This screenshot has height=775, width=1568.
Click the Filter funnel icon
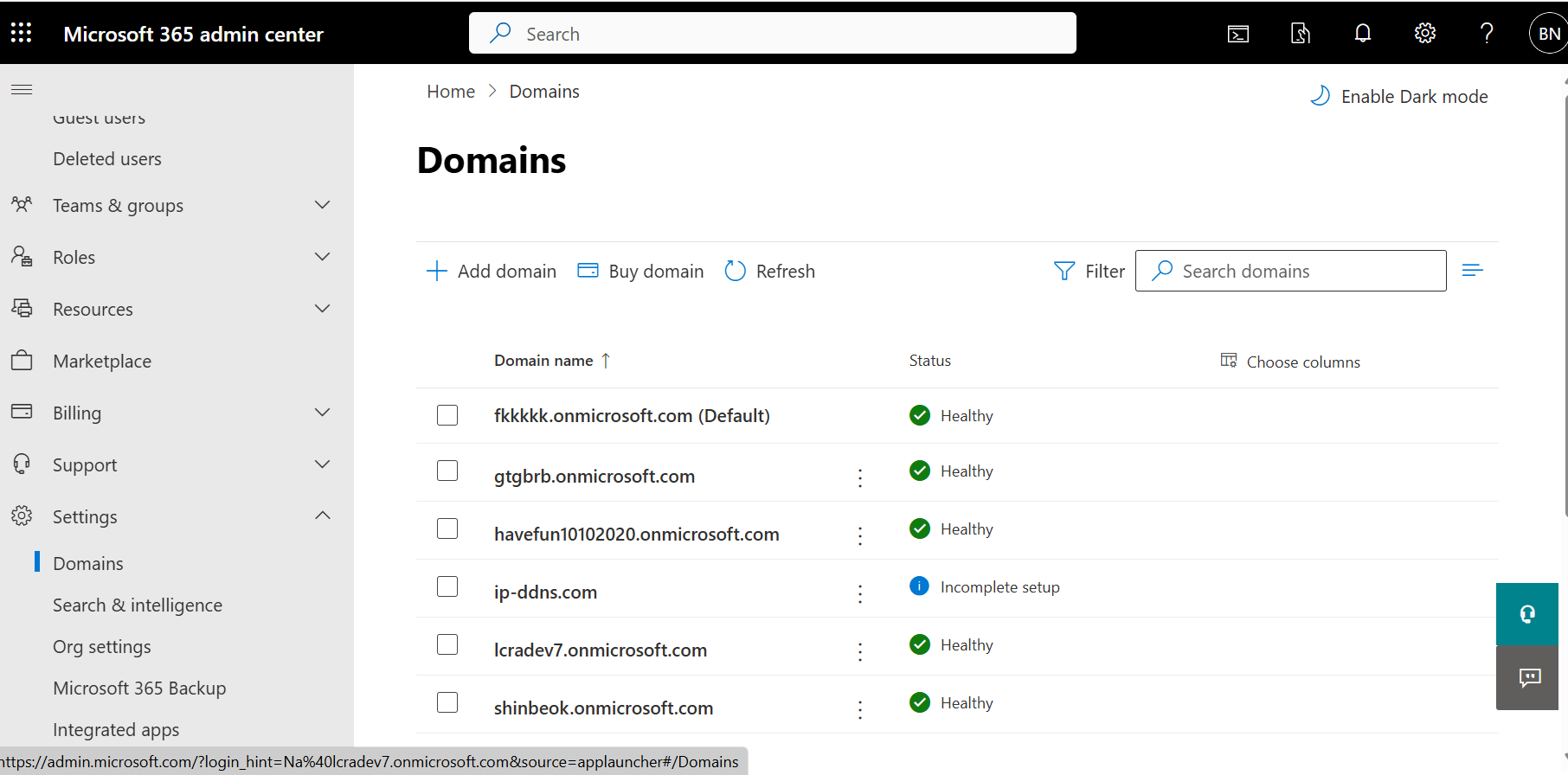pyautogui.click(x=1064, y=271)
